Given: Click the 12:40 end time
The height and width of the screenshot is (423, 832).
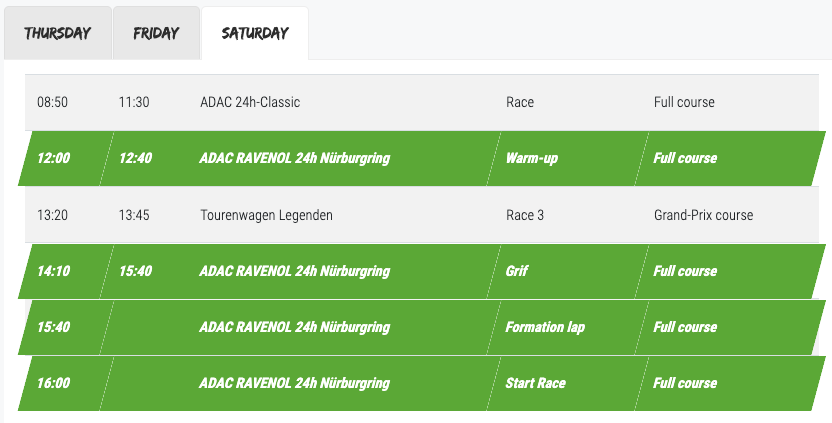Looking at the screenshot, I should click(135, 158).
